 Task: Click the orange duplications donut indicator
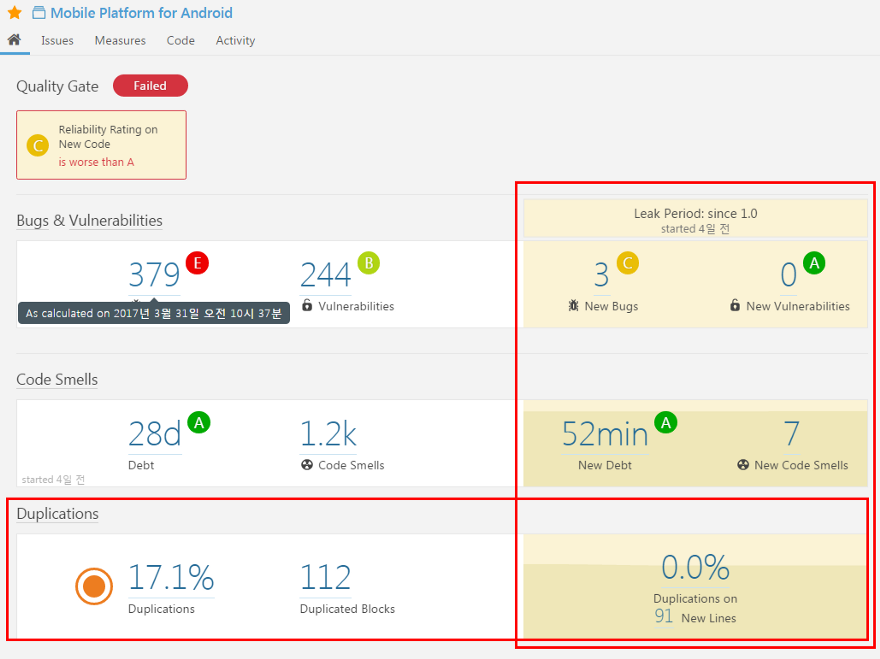pos(94,586)
